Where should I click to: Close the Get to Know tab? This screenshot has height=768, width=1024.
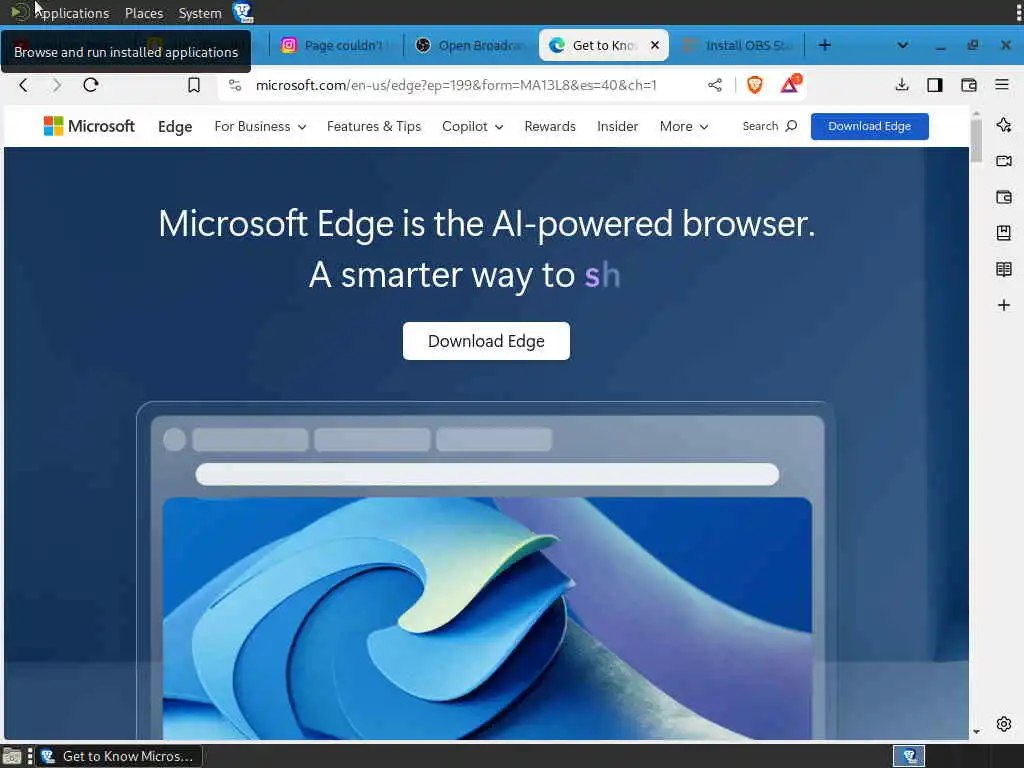tap(655, 45)
